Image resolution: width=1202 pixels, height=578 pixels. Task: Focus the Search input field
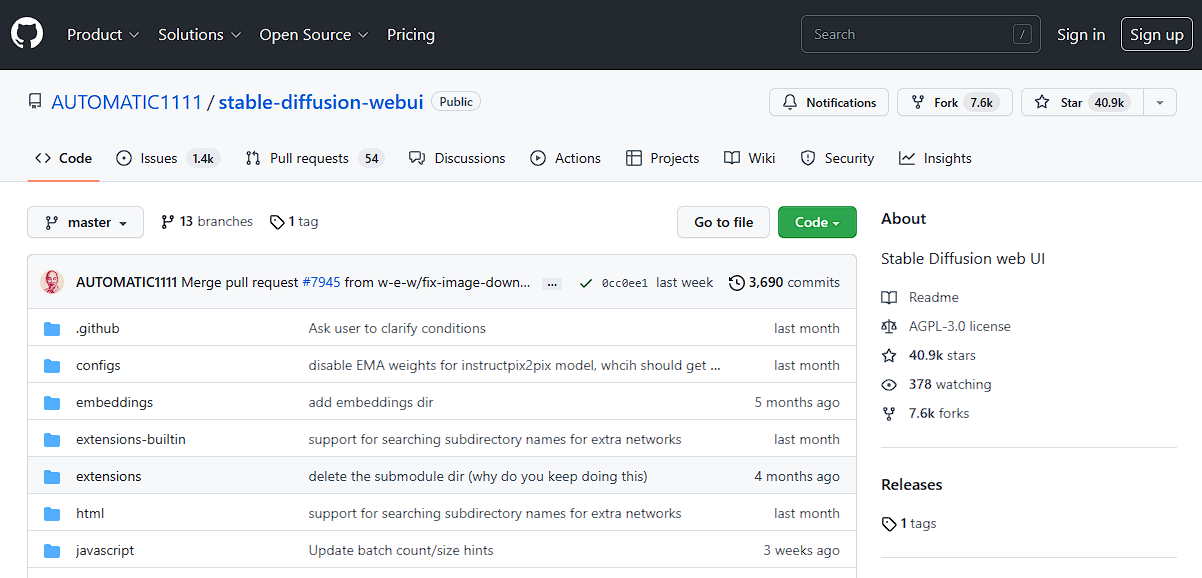point(921,34)
